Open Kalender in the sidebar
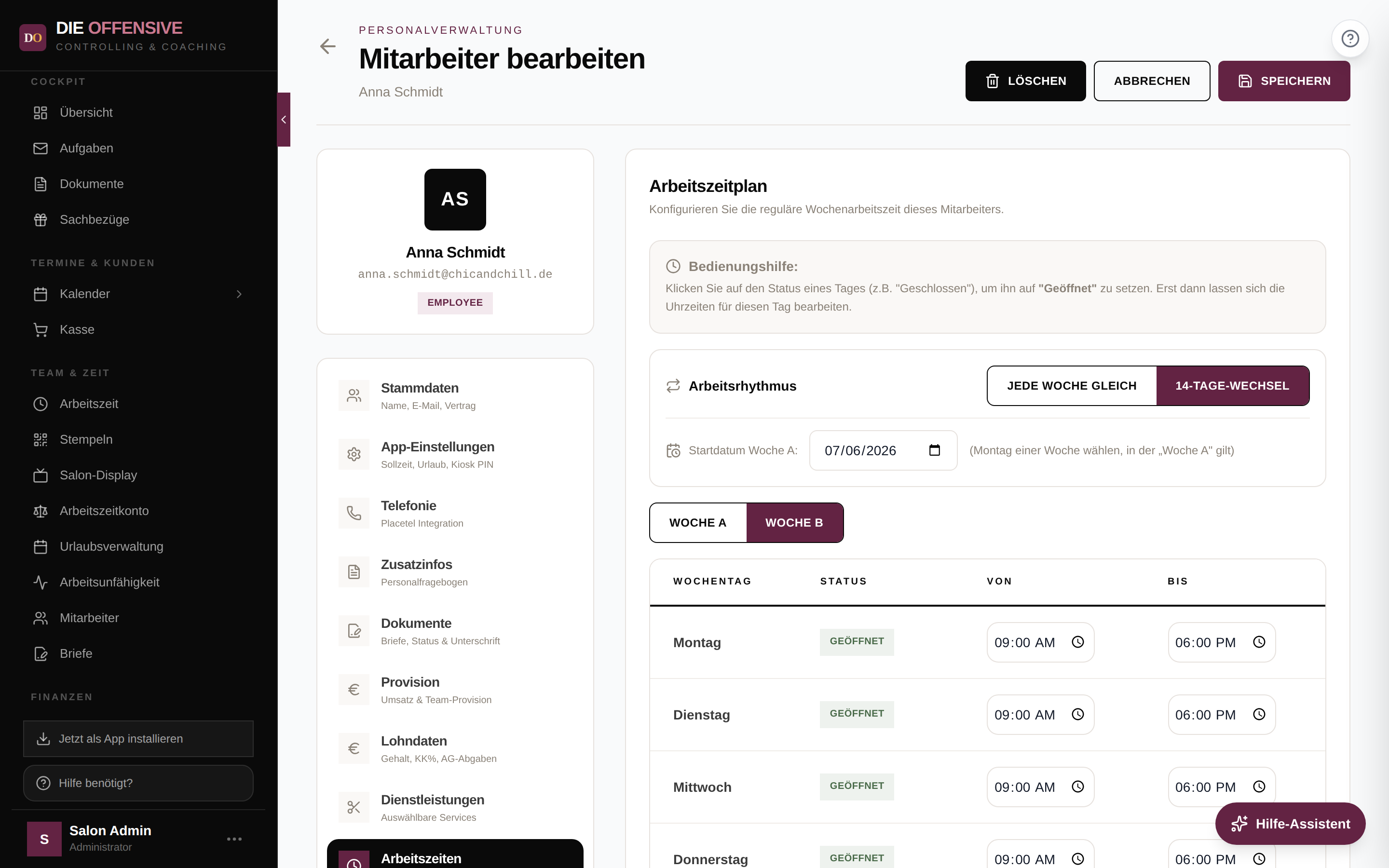 [x=138, y=294]
